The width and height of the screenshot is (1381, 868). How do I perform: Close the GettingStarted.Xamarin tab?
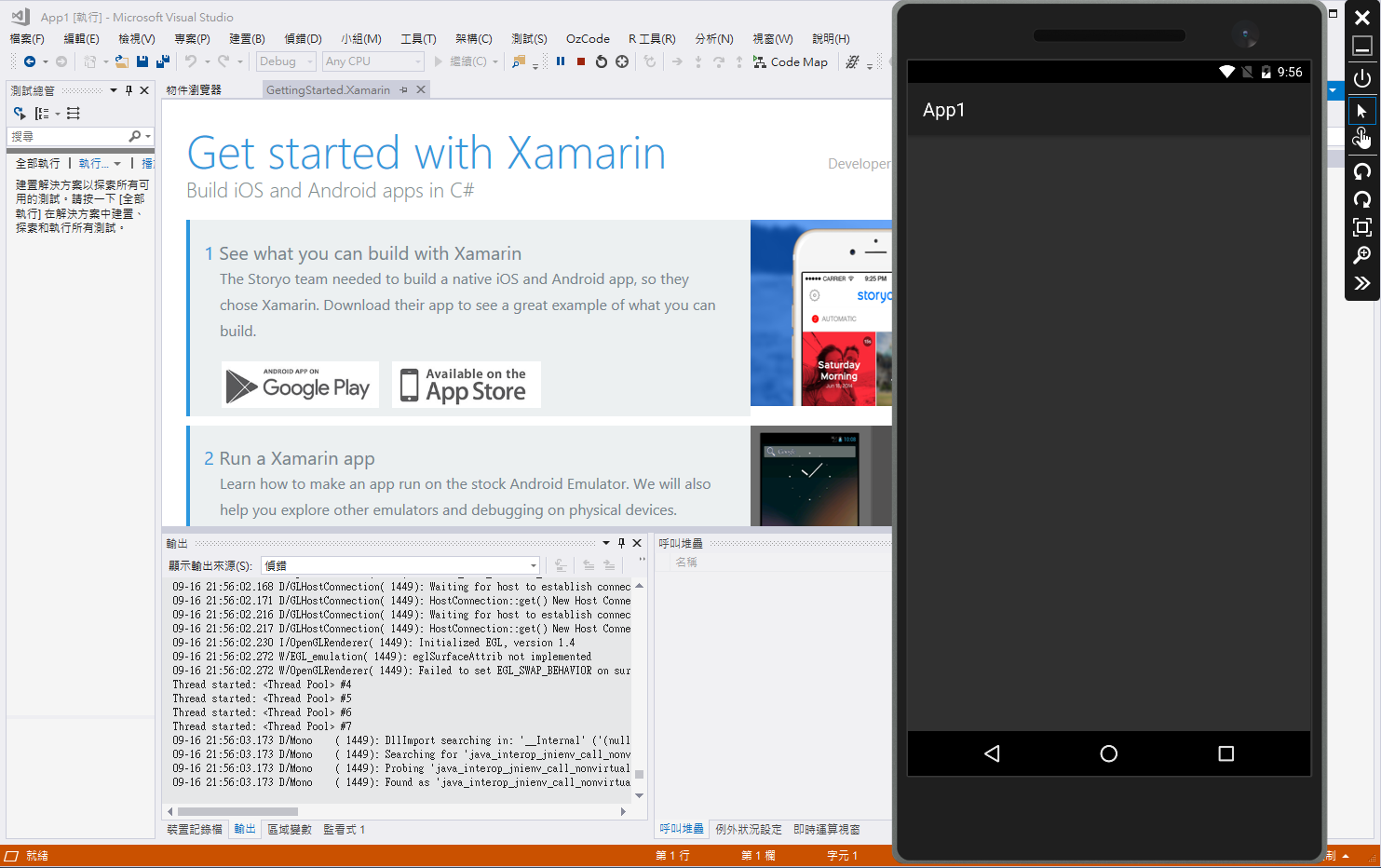[x=421, y=89]
